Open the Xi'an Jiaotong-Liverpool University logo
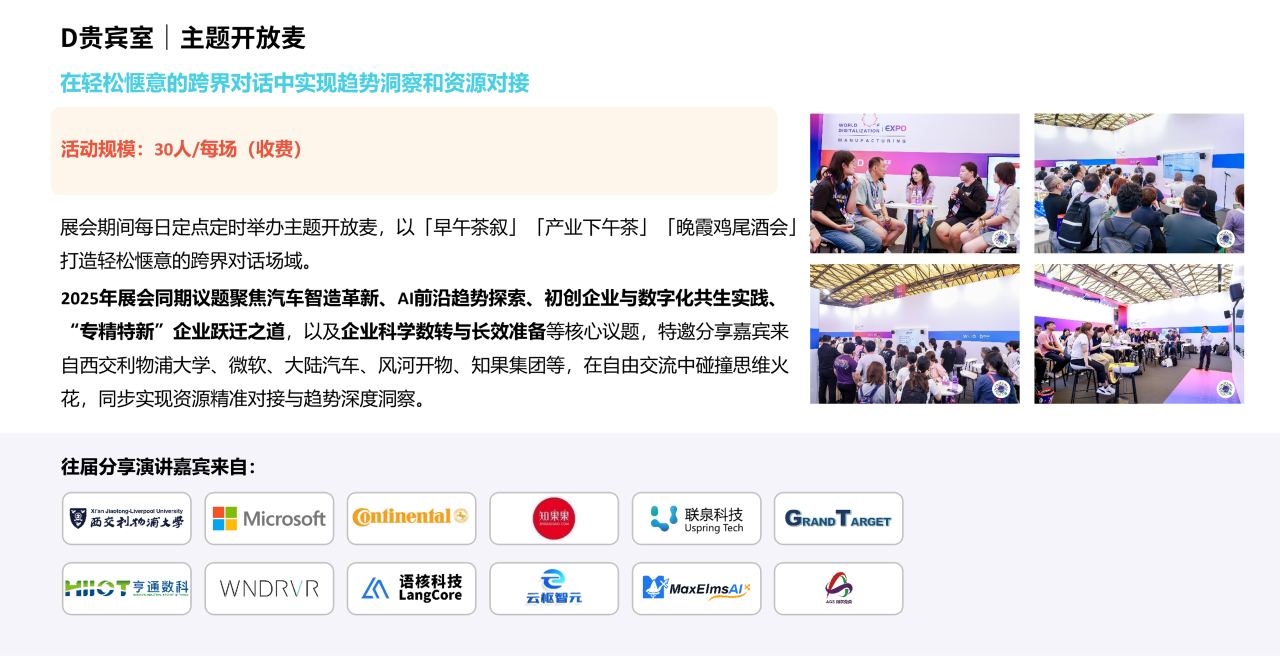The width and height of the screenshot is (1280, 671). pos(127,518)
